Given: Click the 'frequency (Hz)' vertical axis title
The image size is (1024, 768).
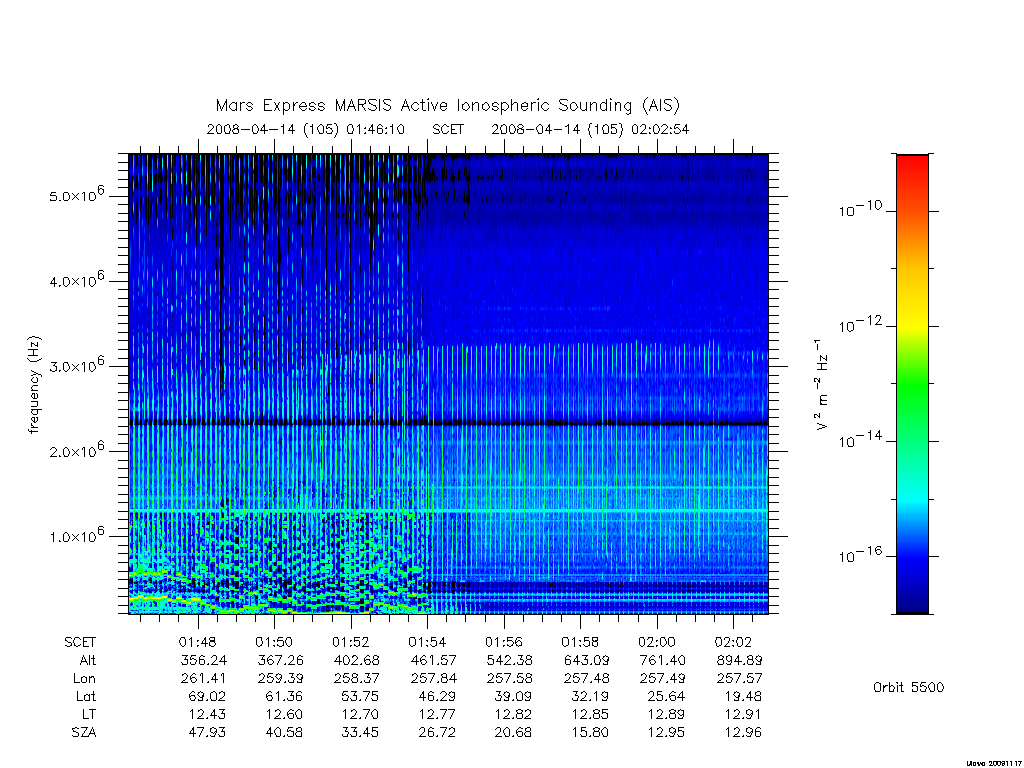Looking at the screenshot, I should tap(34, 385).
